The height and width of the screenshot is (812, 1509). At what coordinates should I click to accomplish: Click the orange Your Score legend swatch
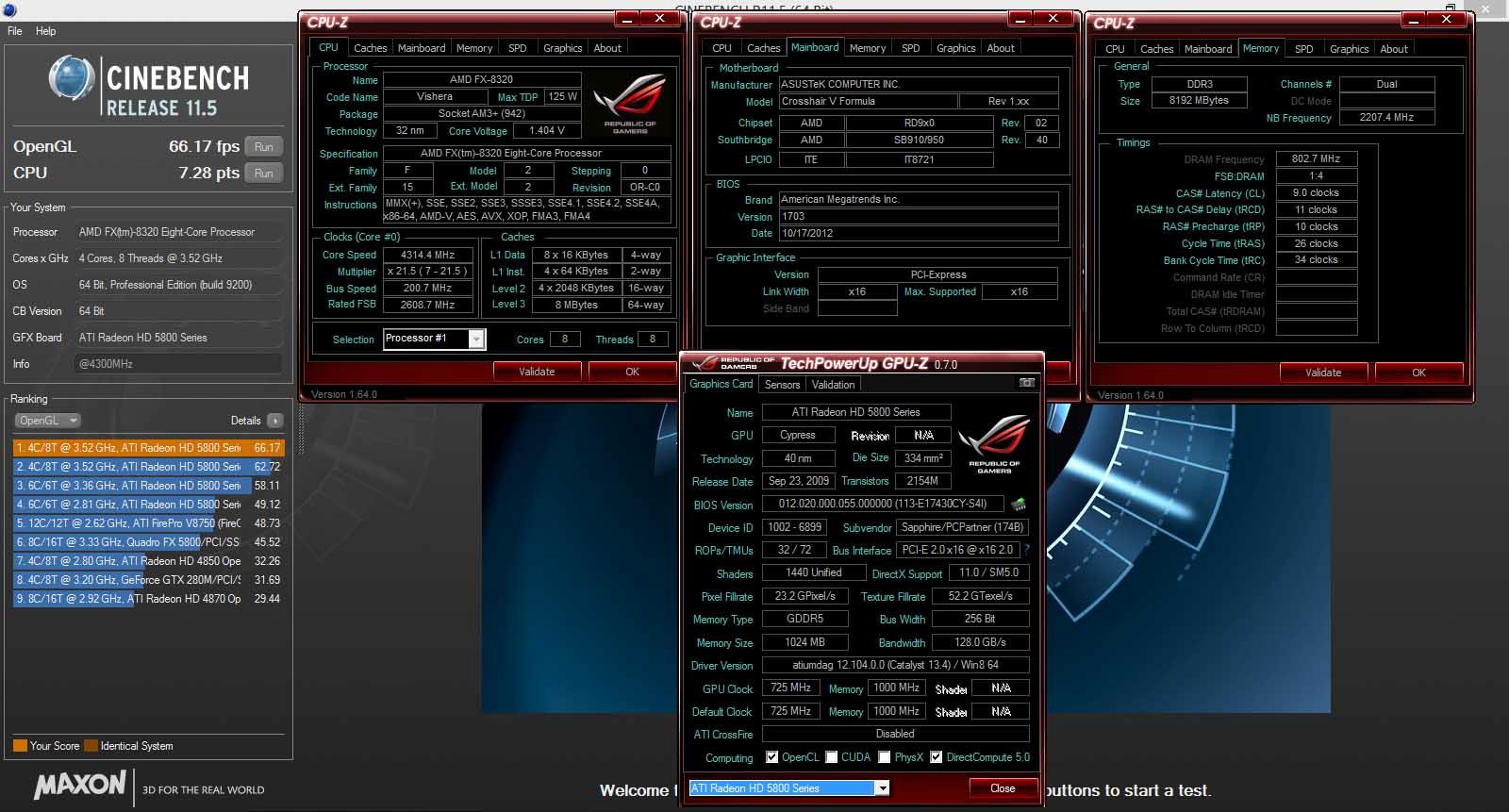point(20,746)
